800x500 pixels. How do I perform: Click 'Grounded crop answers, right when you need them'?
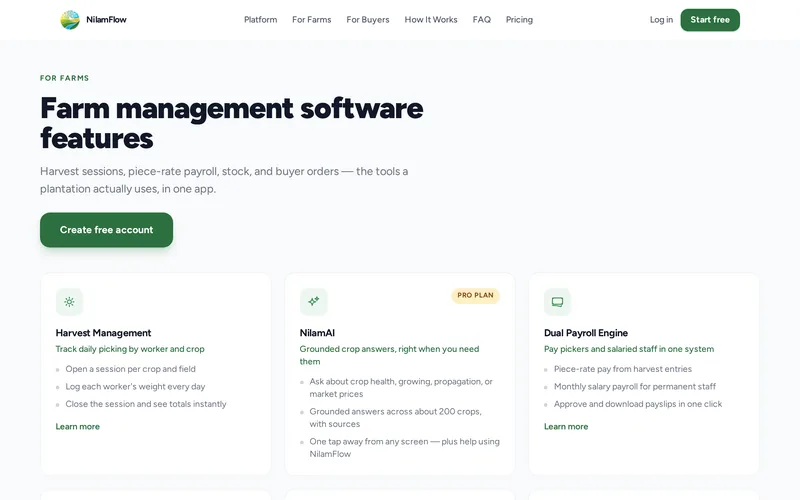389,355
